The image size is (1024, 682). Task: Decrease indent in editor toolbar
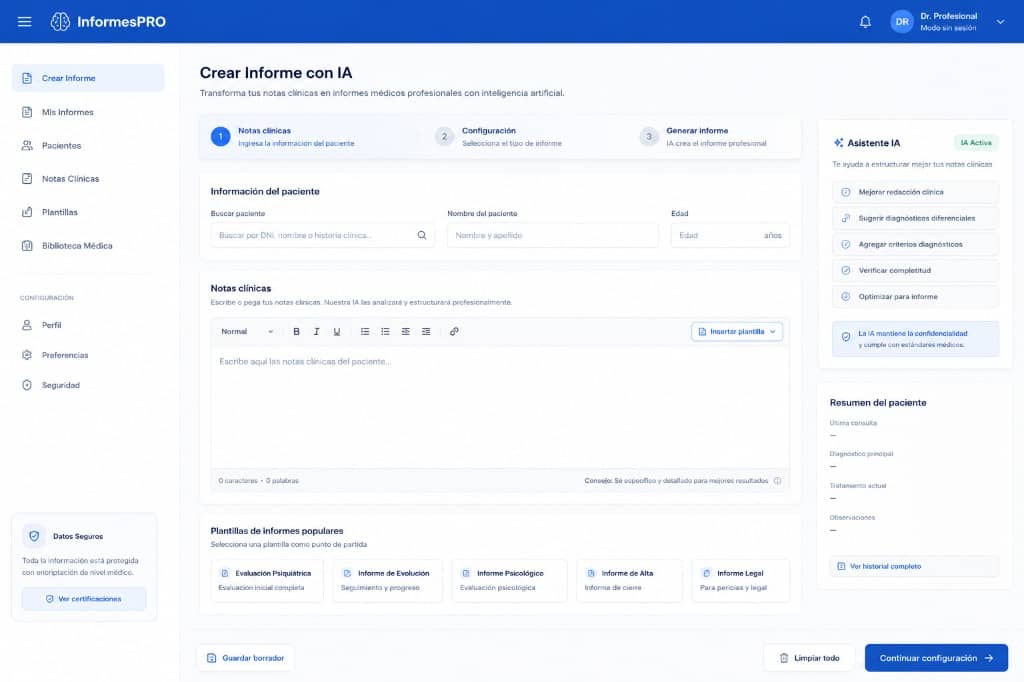click(x=406, y=331)
